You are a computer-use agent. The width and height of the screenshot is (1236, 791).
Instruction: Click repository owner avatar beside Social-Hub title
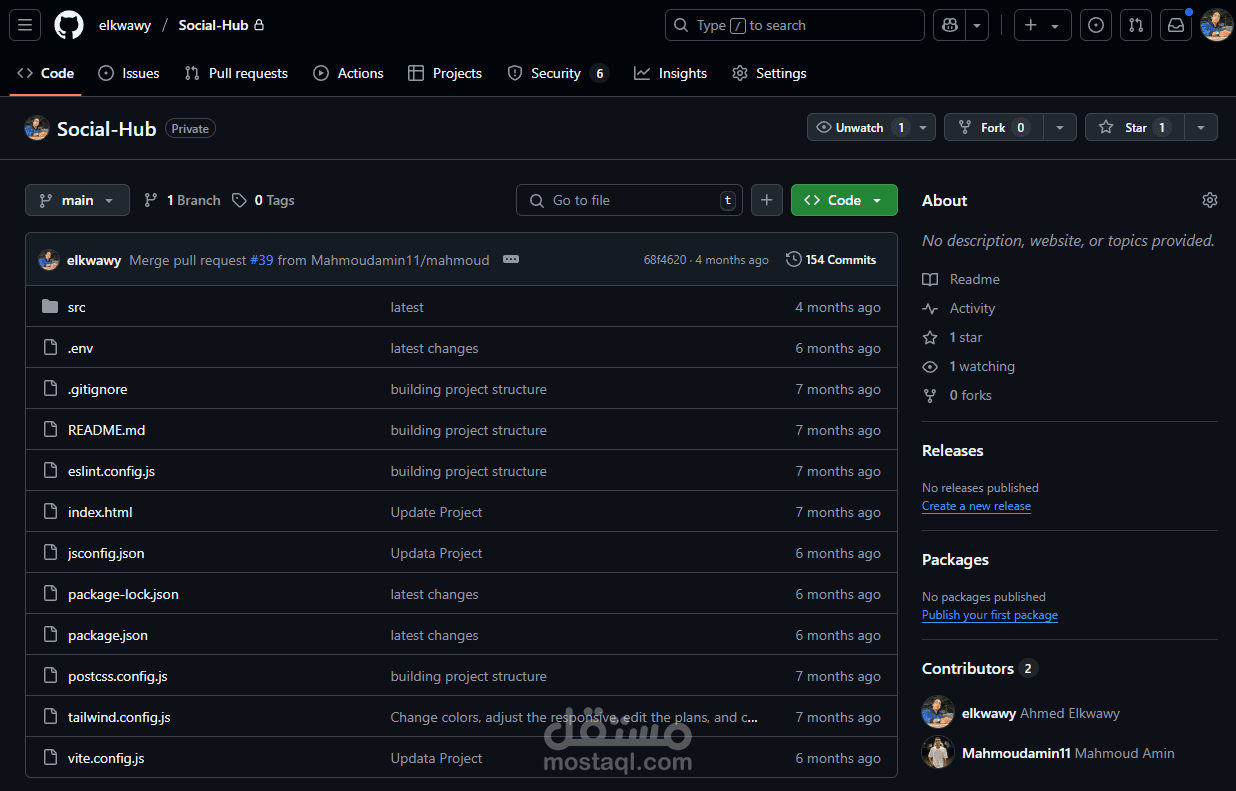[37, 128]
